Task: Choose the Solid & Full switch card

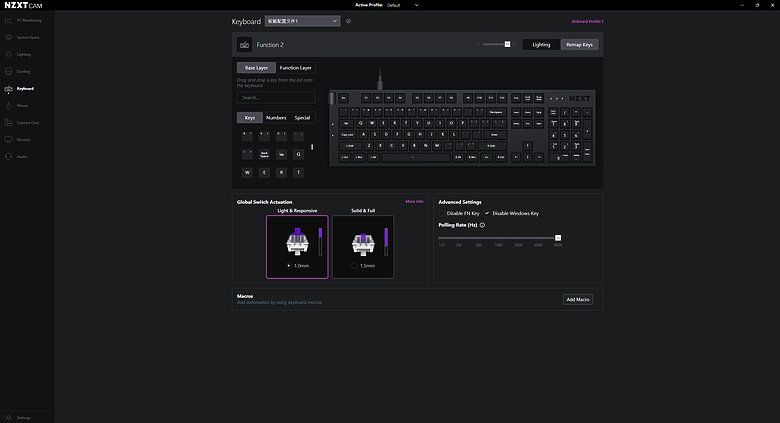Action: 363,247
